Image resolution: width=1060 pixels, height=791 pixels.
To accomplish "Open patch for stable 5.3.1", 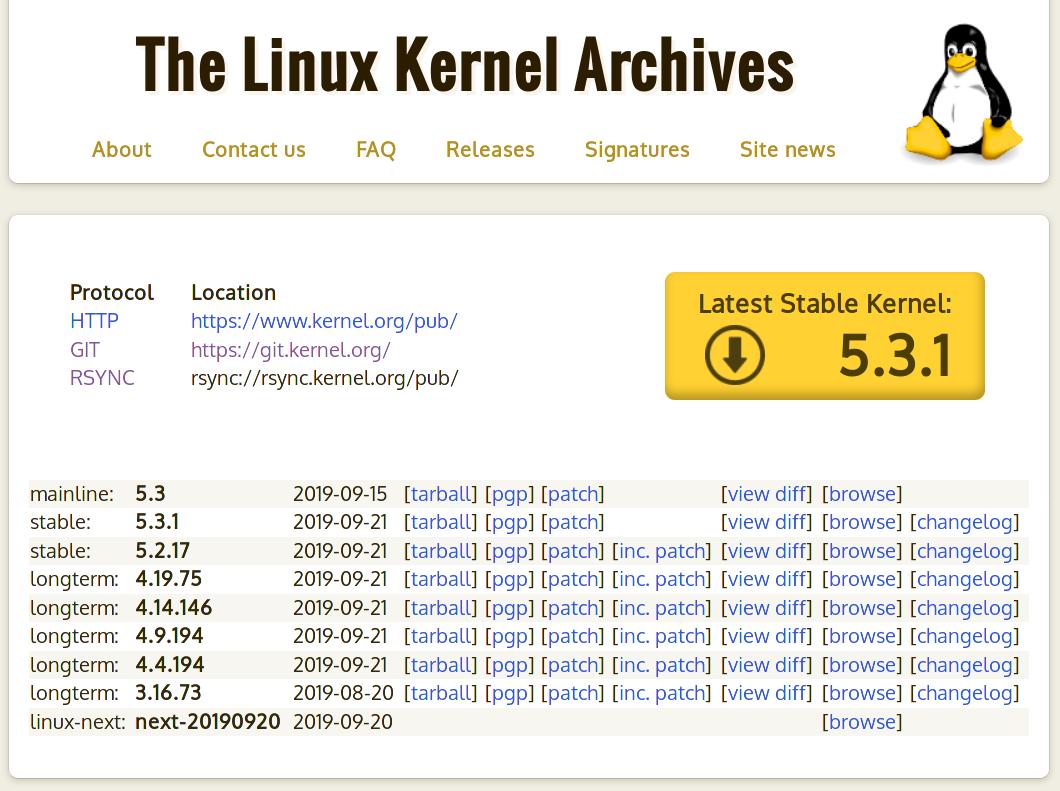I will pyautogui.click(x=573, y=523).
